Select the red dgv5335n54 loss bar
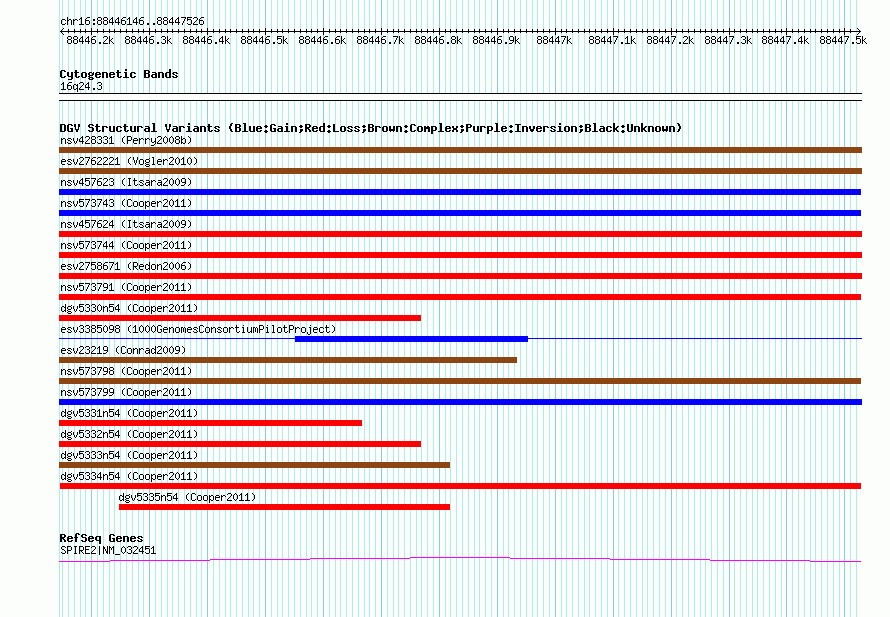The width and height of the screenshot is (890, 617). pos(284,507)
